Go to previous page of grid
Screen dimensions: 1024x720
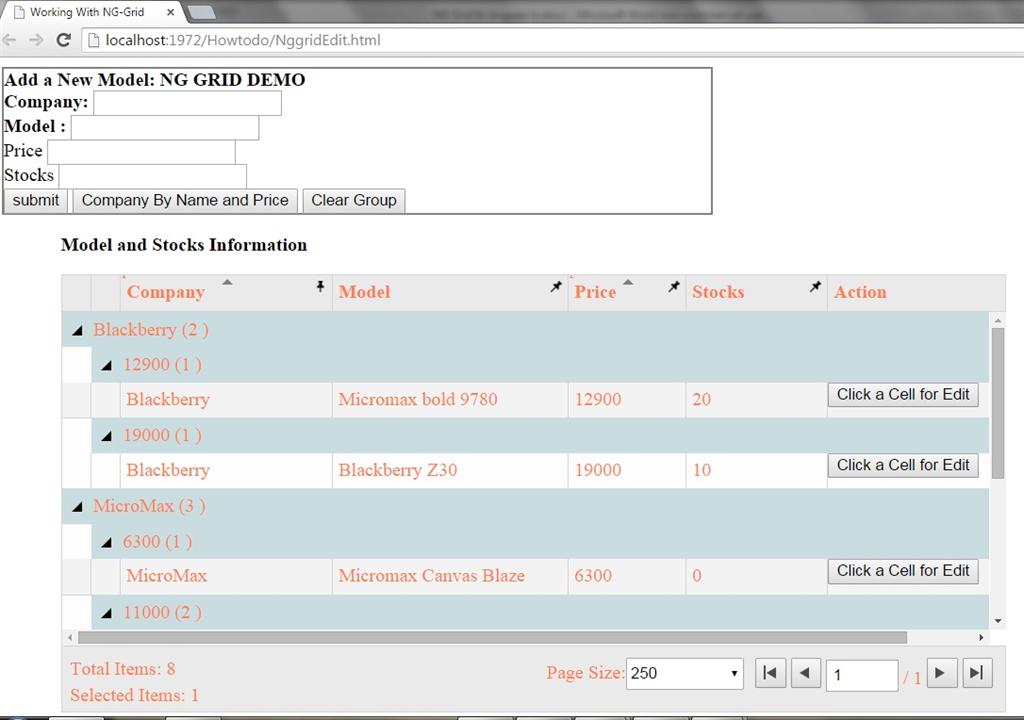805,674
